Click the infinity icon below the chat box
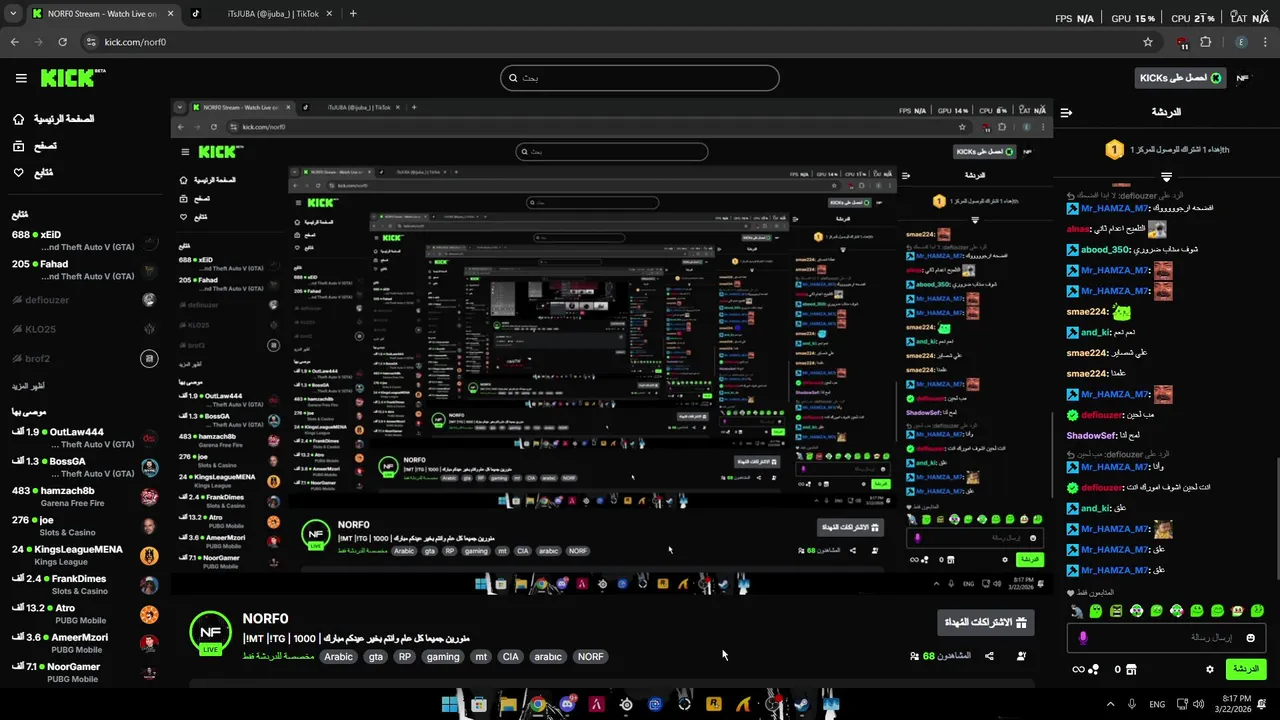The height and width of the screenshot is (720, 1280). point(1079,669)
